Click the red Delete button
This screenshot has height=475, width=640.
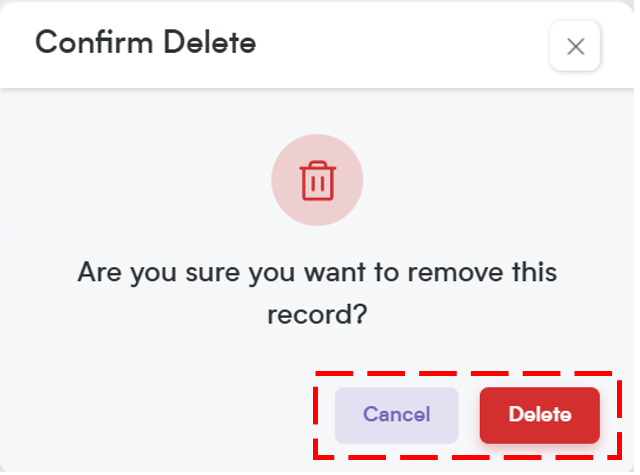tap(539, 415)
